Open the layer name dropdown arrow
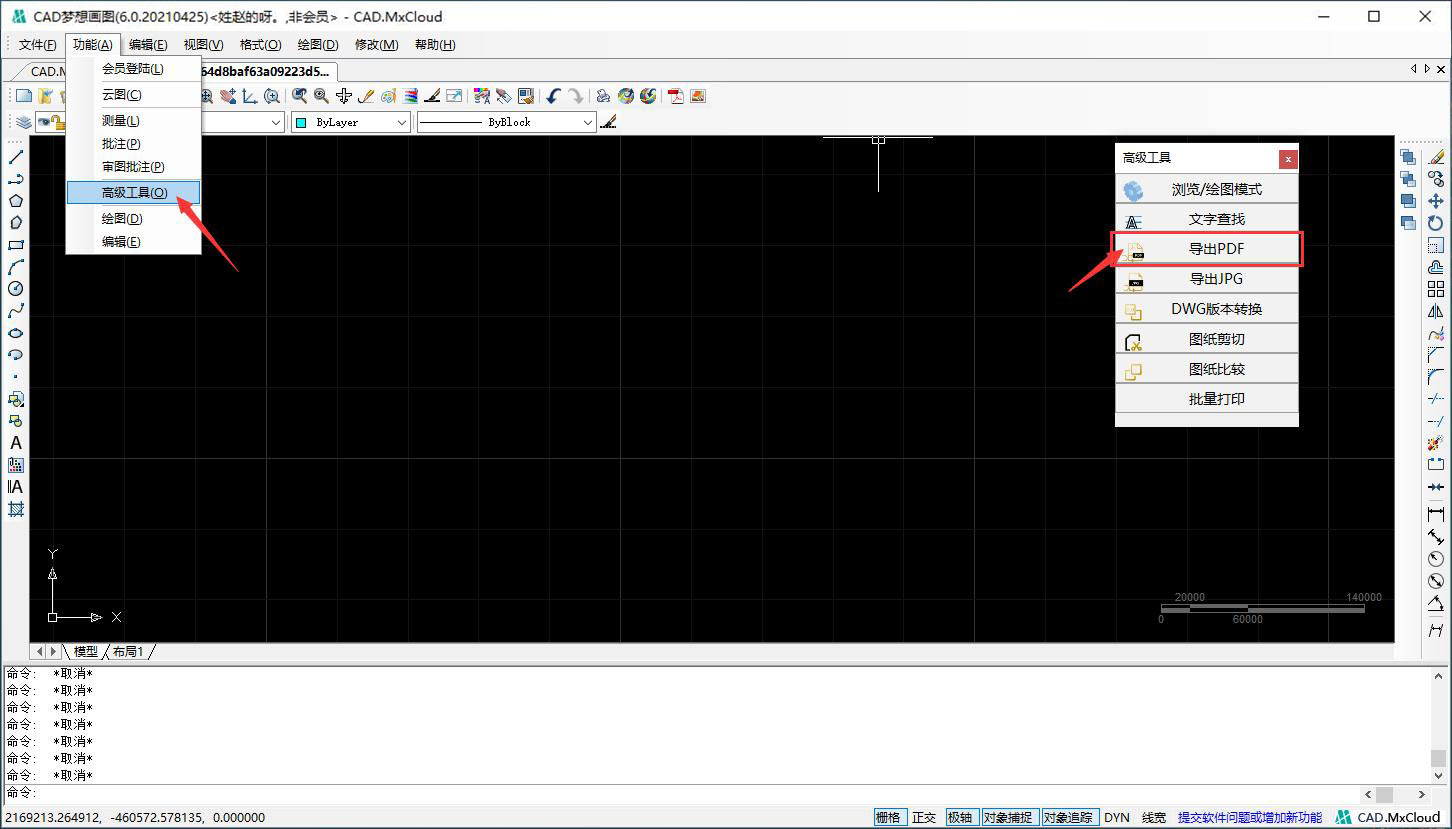Screen dimensions: 1452x829 (x=277, y=122)
